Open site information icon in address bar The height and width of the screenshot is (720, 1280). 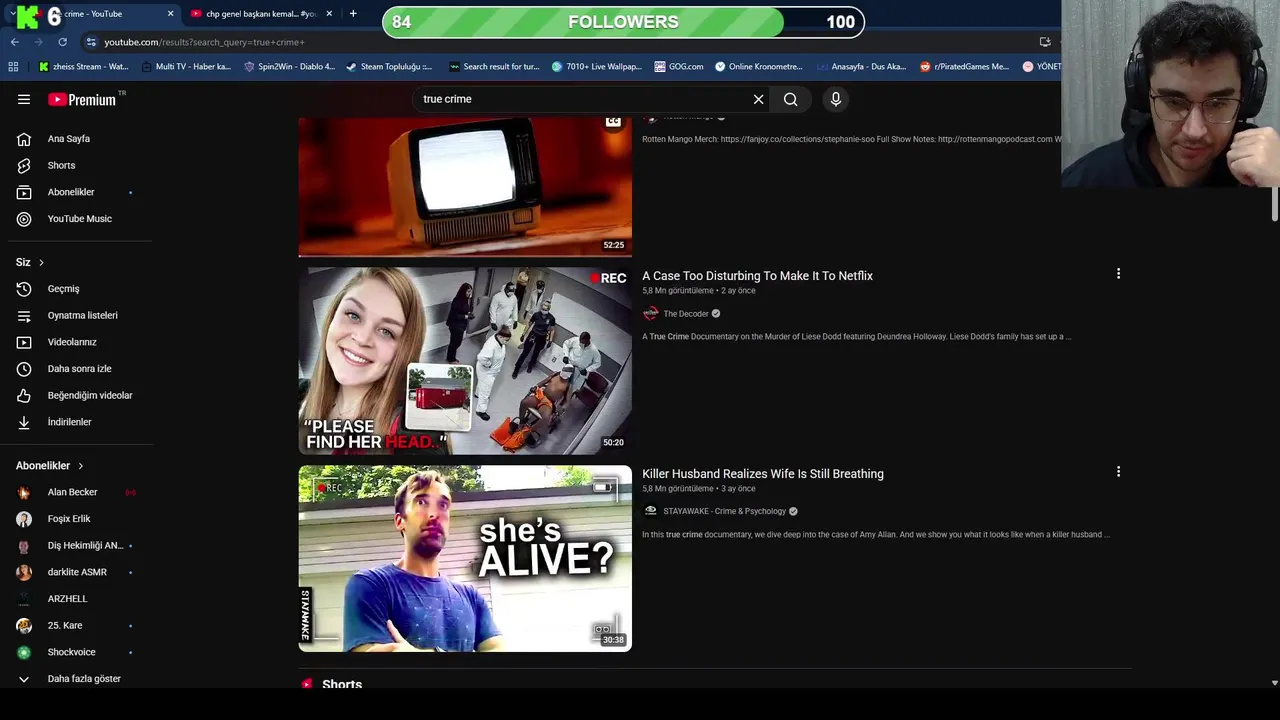[91, 42]
